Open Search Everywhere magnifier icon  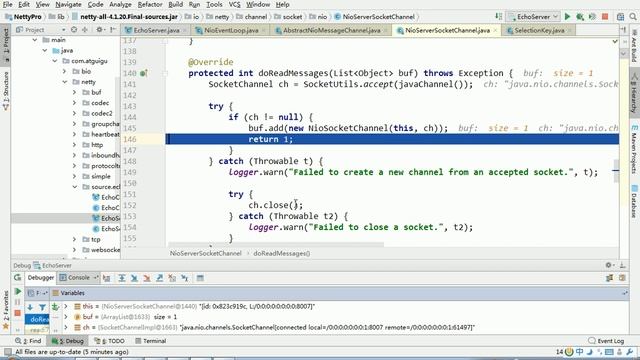[633, 17]
